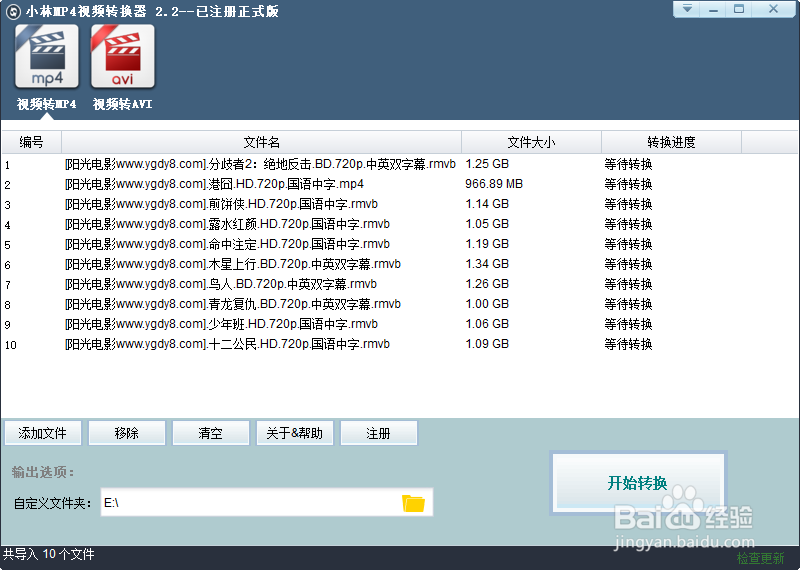The height and width of the screenshot is (570, 800).
Task: Start conversion with 开始转换 button
Action: point(638,483)
